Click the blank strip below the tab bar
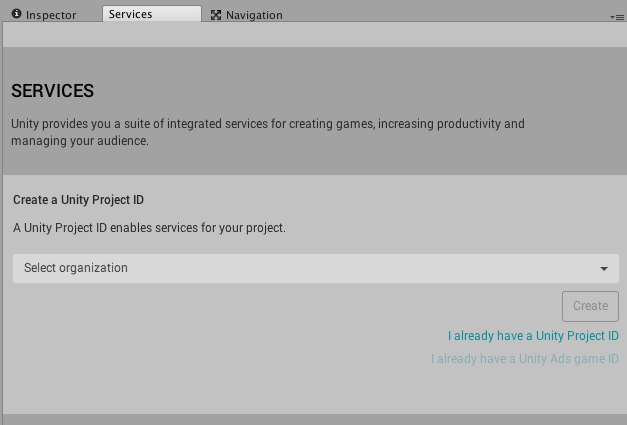The image size is (627, 425). click(313, 34)
